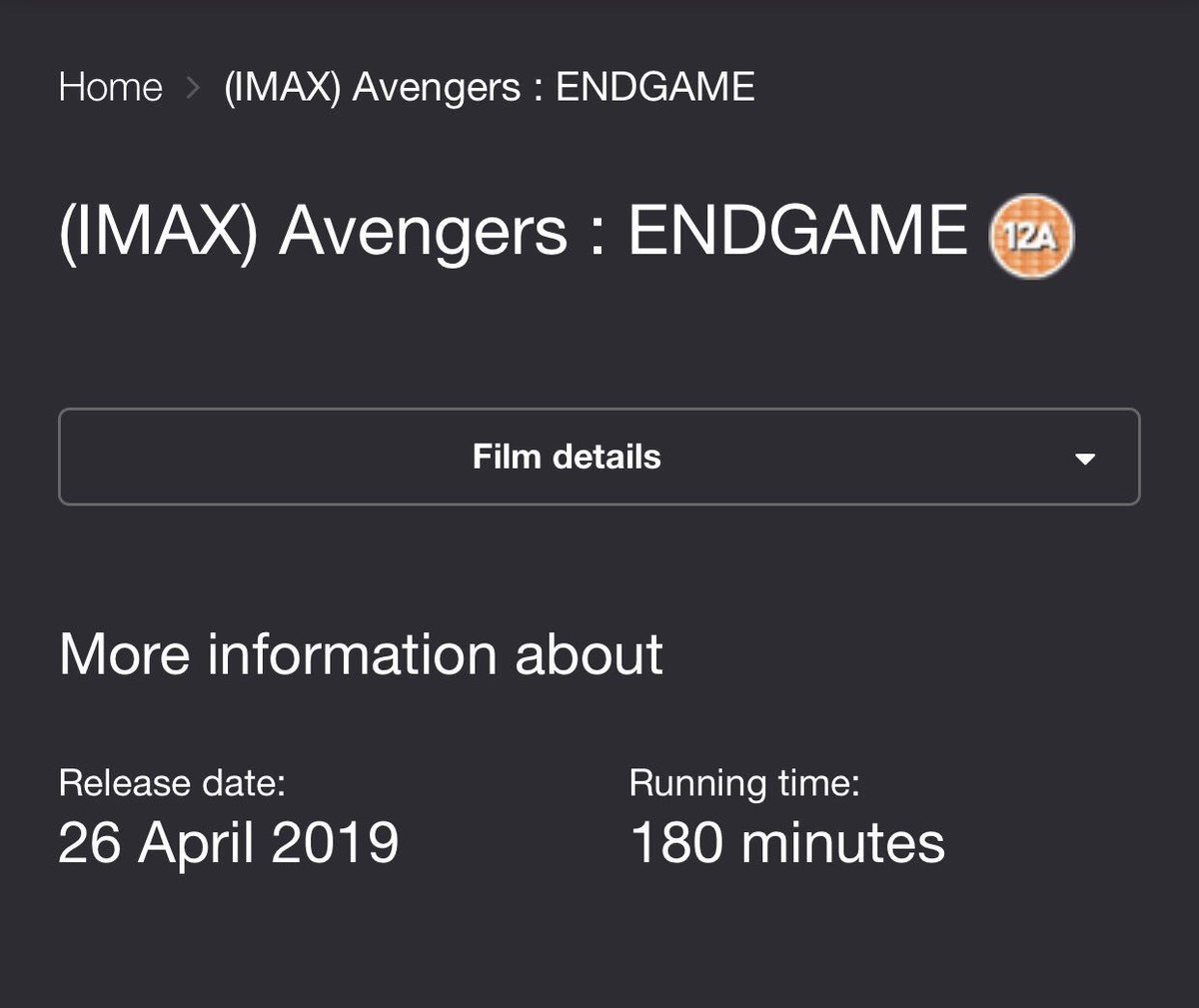Click the 'Release date:' label
This screenshot has height=1008, width=1199.
[172, 782]
